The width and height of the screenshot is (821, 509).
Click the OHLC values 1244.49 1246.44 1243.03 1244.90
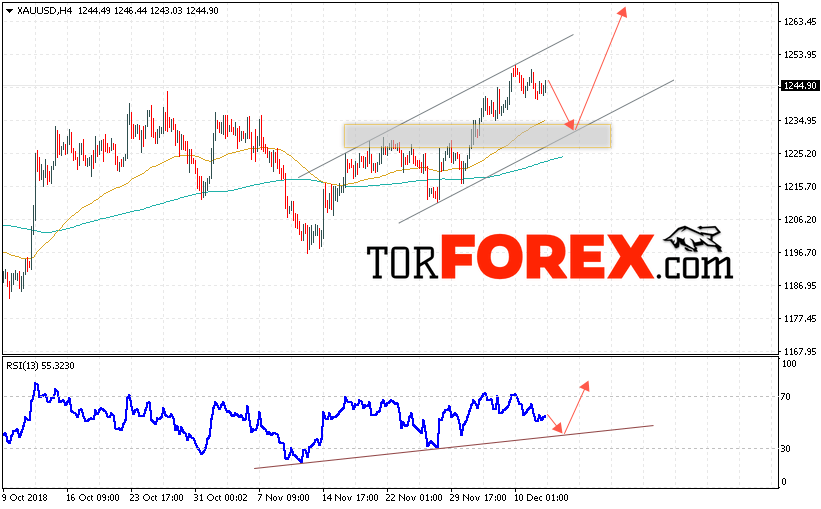click(x=148, y=10)
